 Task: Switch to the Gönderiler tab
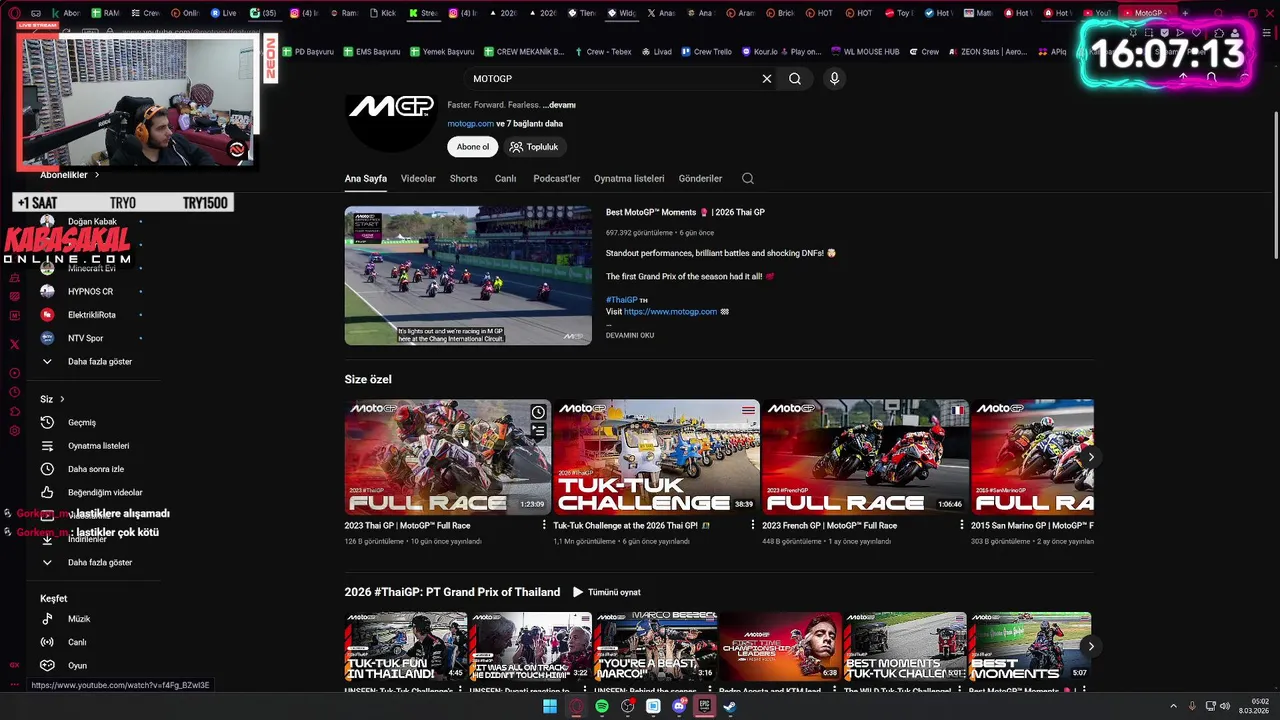tap(700, 179)
